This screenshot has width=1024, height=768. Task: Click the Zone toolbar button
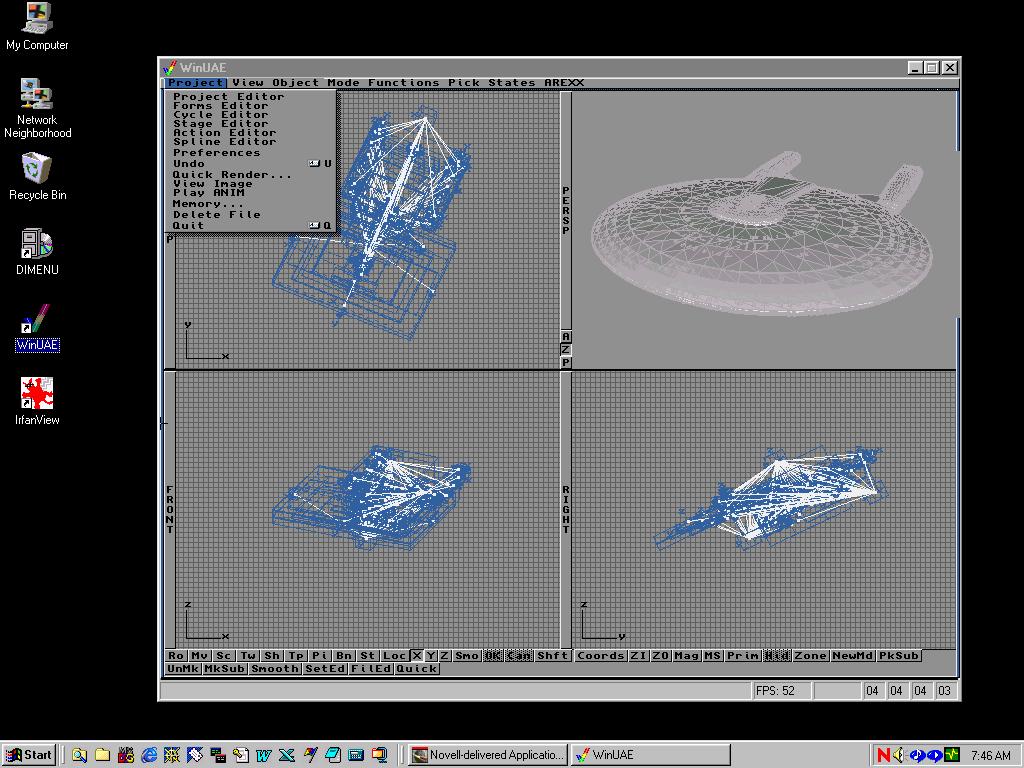[x=810, y=656]
